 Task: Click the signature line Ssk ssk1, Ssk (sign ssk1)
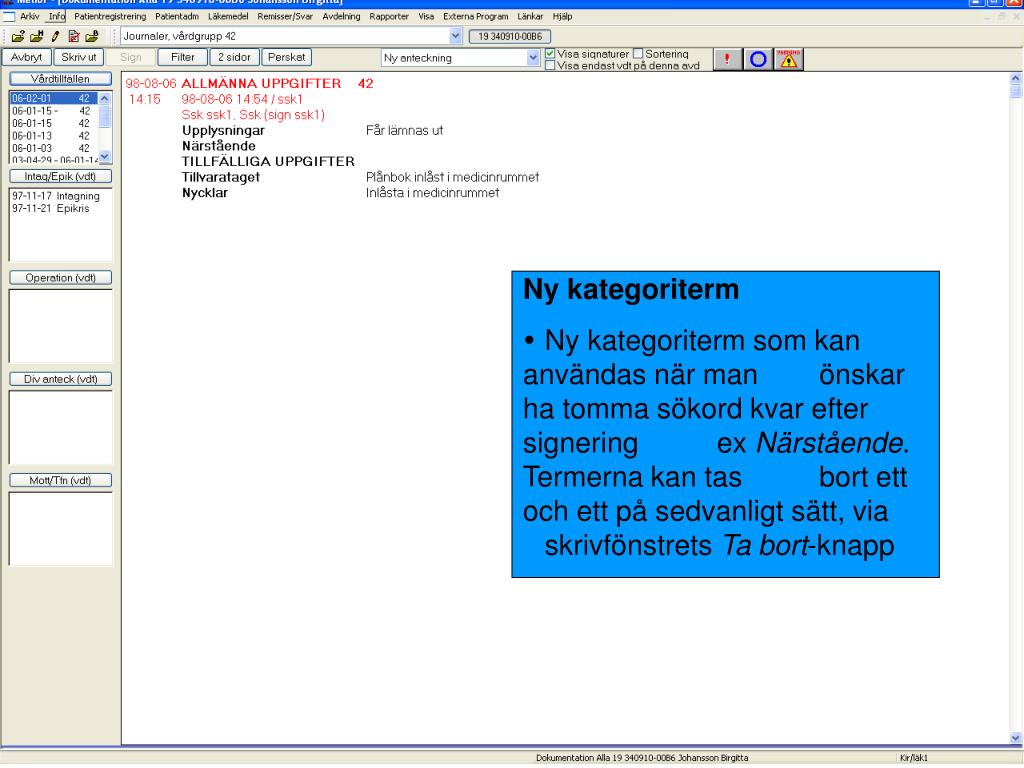point(253,115)
